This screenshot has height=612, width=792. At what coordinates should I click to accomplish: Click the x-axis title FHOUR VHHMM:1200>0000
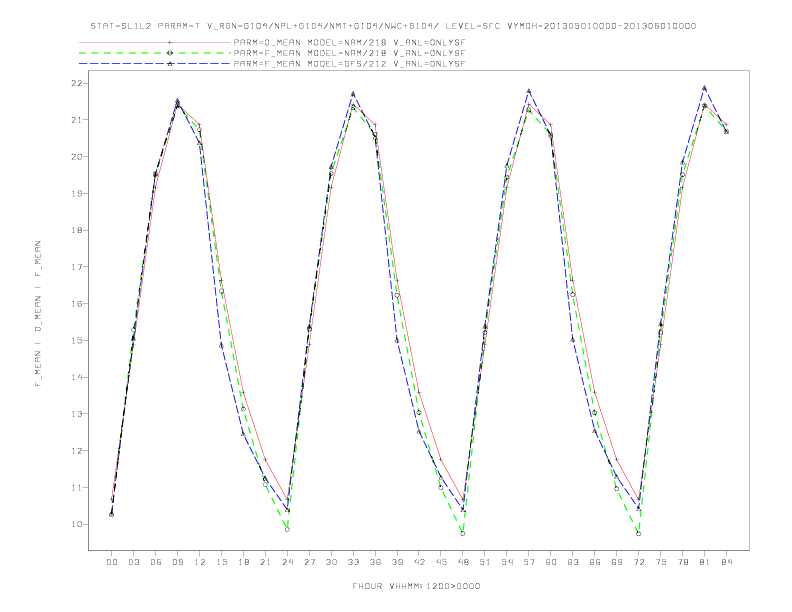(x=416, y=586)
